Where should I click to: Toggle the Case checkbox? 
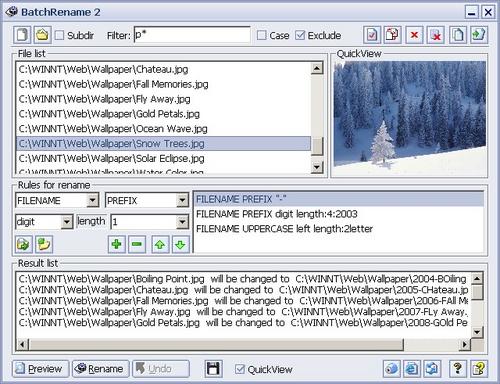(262, 35)
